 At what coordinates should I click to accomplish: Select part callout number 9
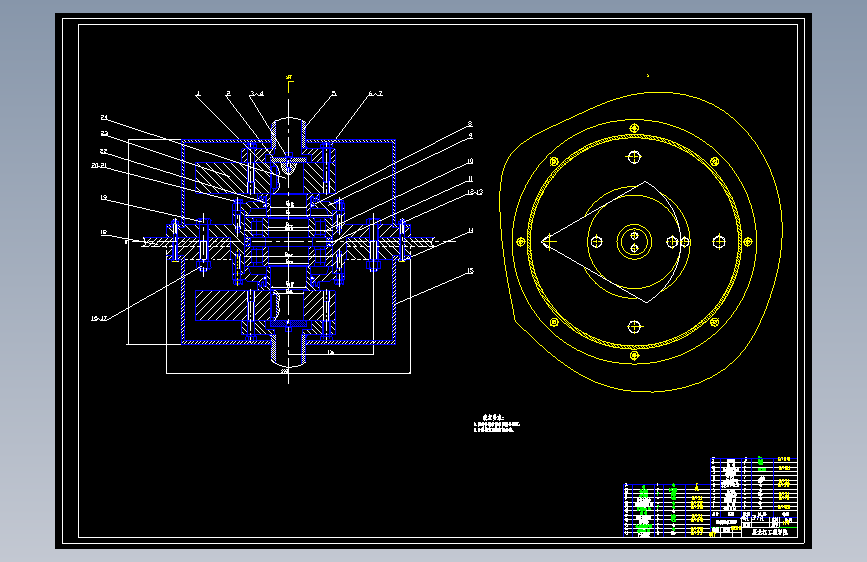tap(470, 135)
